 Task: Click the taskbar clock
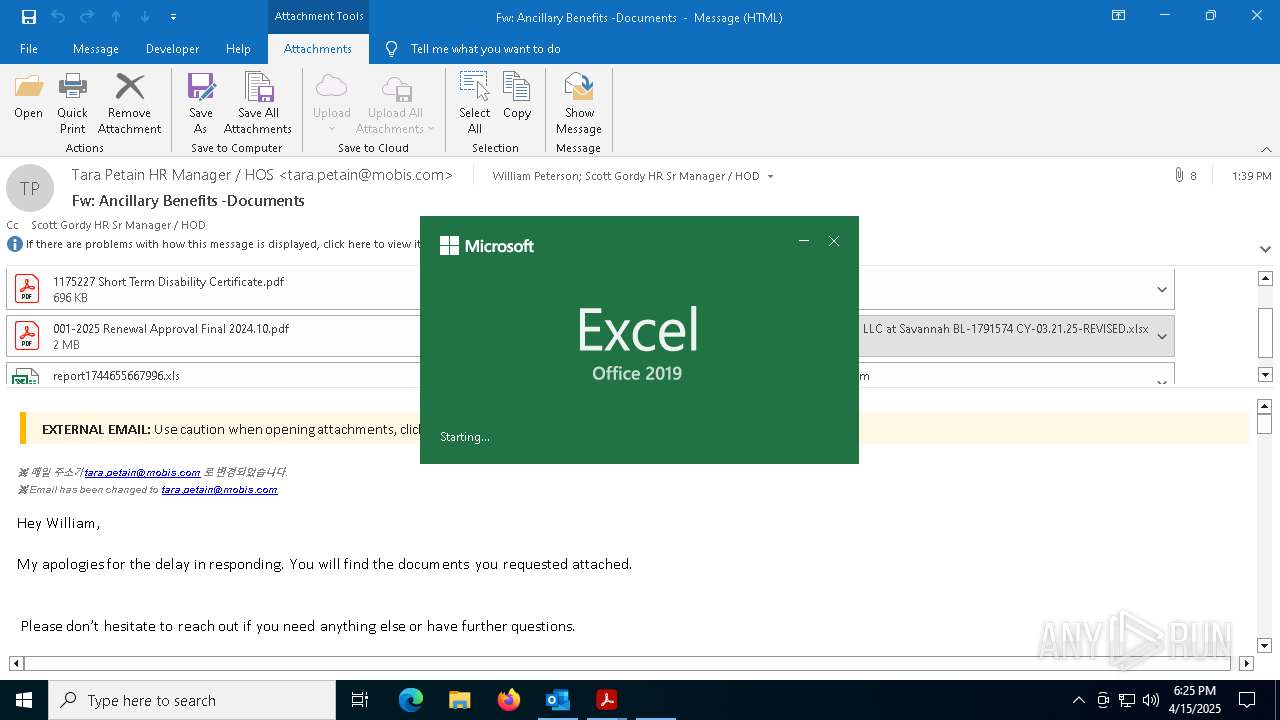pos(1195,700)
